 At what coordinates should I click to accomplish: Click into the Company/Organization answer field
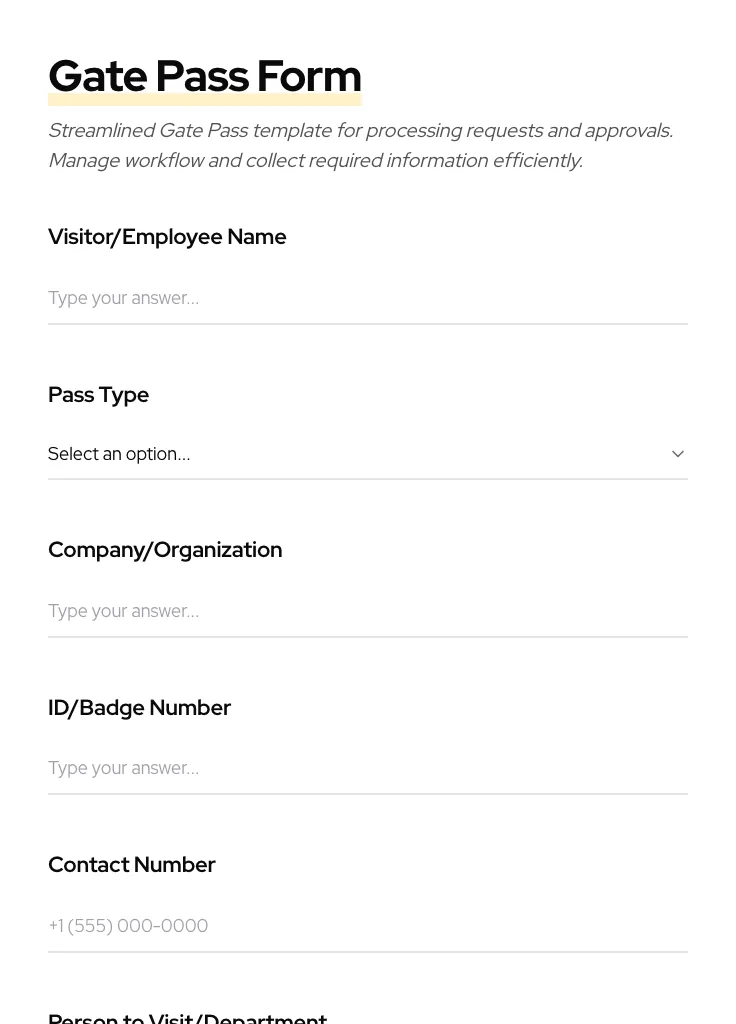tap(367, 611)
